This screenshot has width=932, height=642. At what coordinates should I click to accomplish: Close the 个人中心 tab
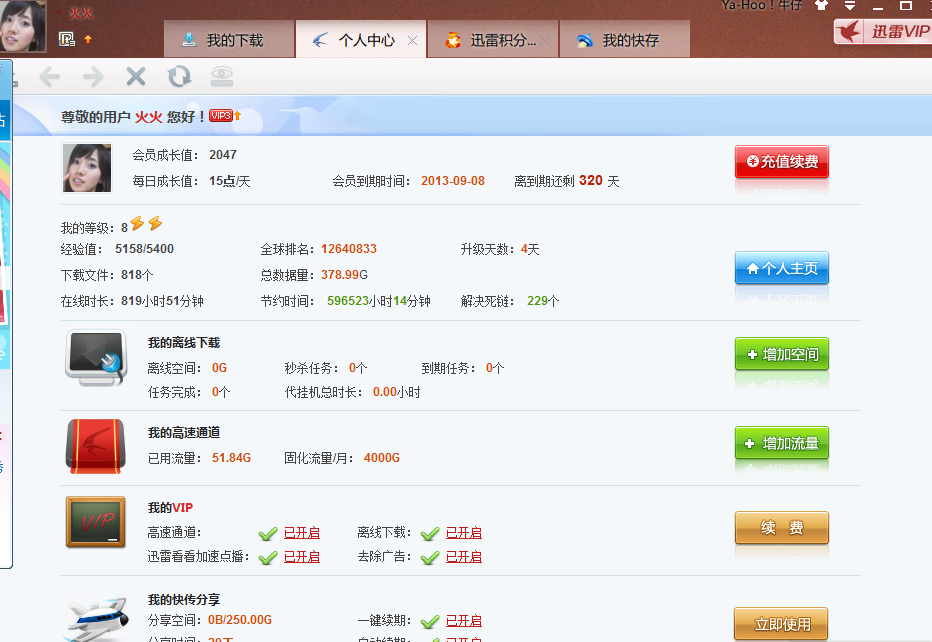coord(413,40)
